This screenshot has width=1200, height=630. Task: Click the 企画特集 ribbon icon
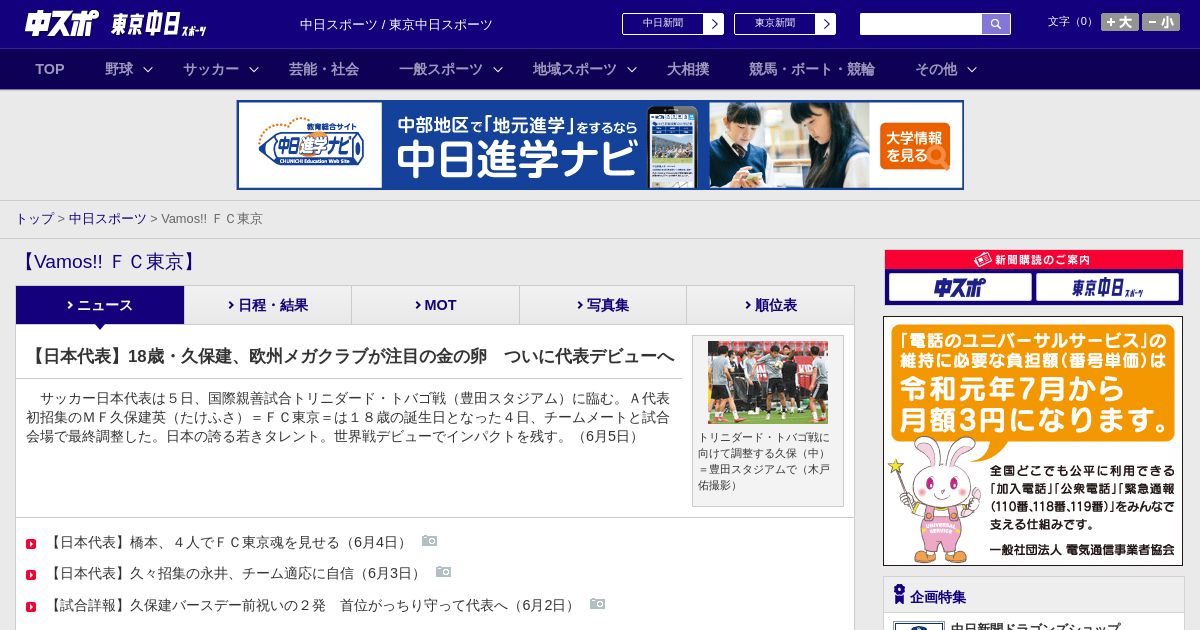(899, 595)
